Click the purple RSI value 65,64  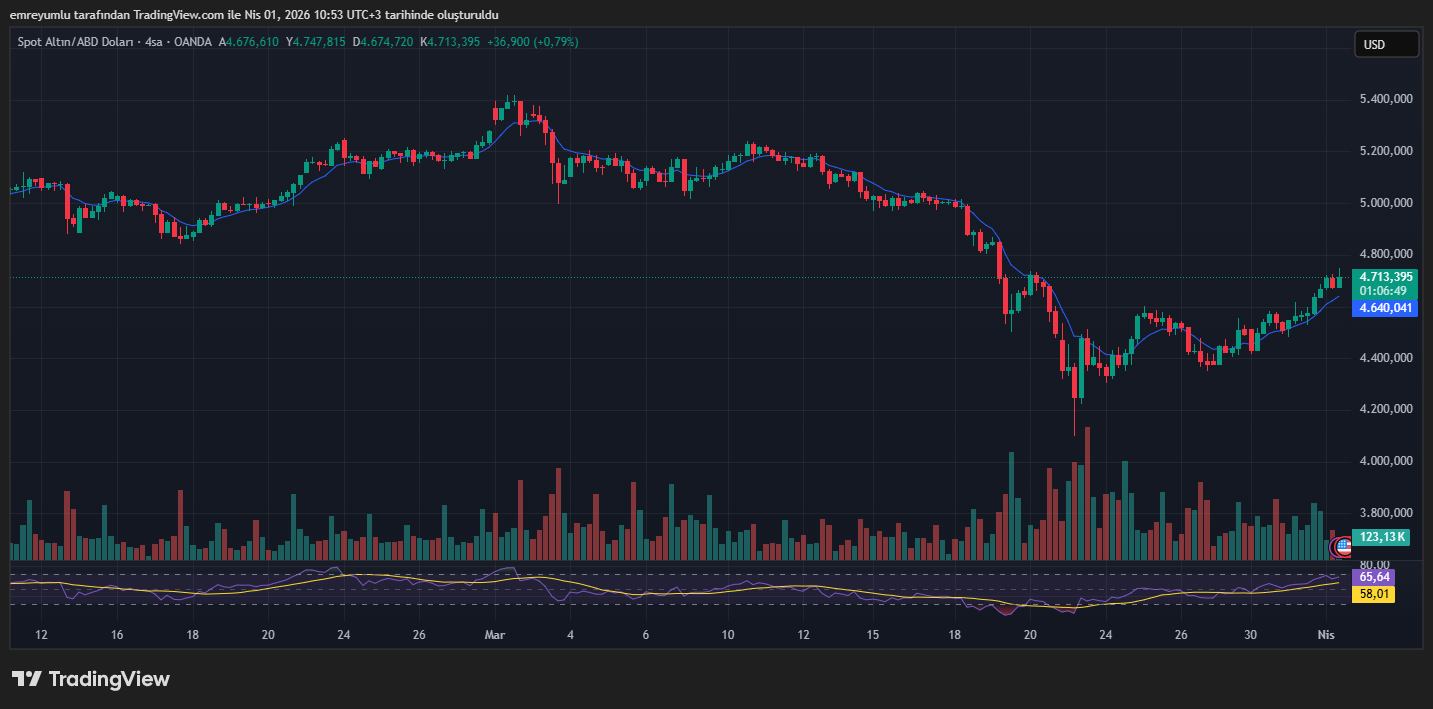click(1375, 577)
